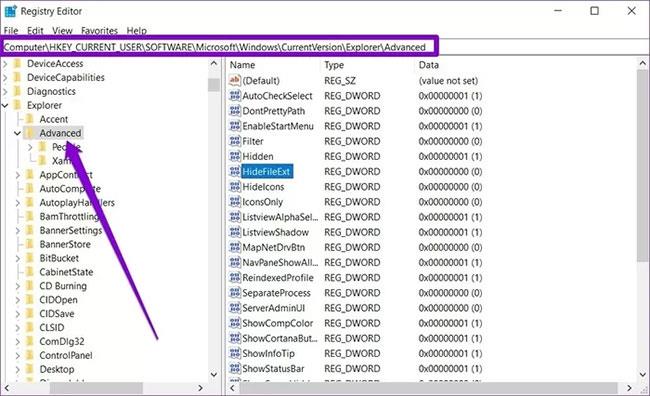Select the Desktop folder icon in tree
Screen dimensions: 650x396
30,369
